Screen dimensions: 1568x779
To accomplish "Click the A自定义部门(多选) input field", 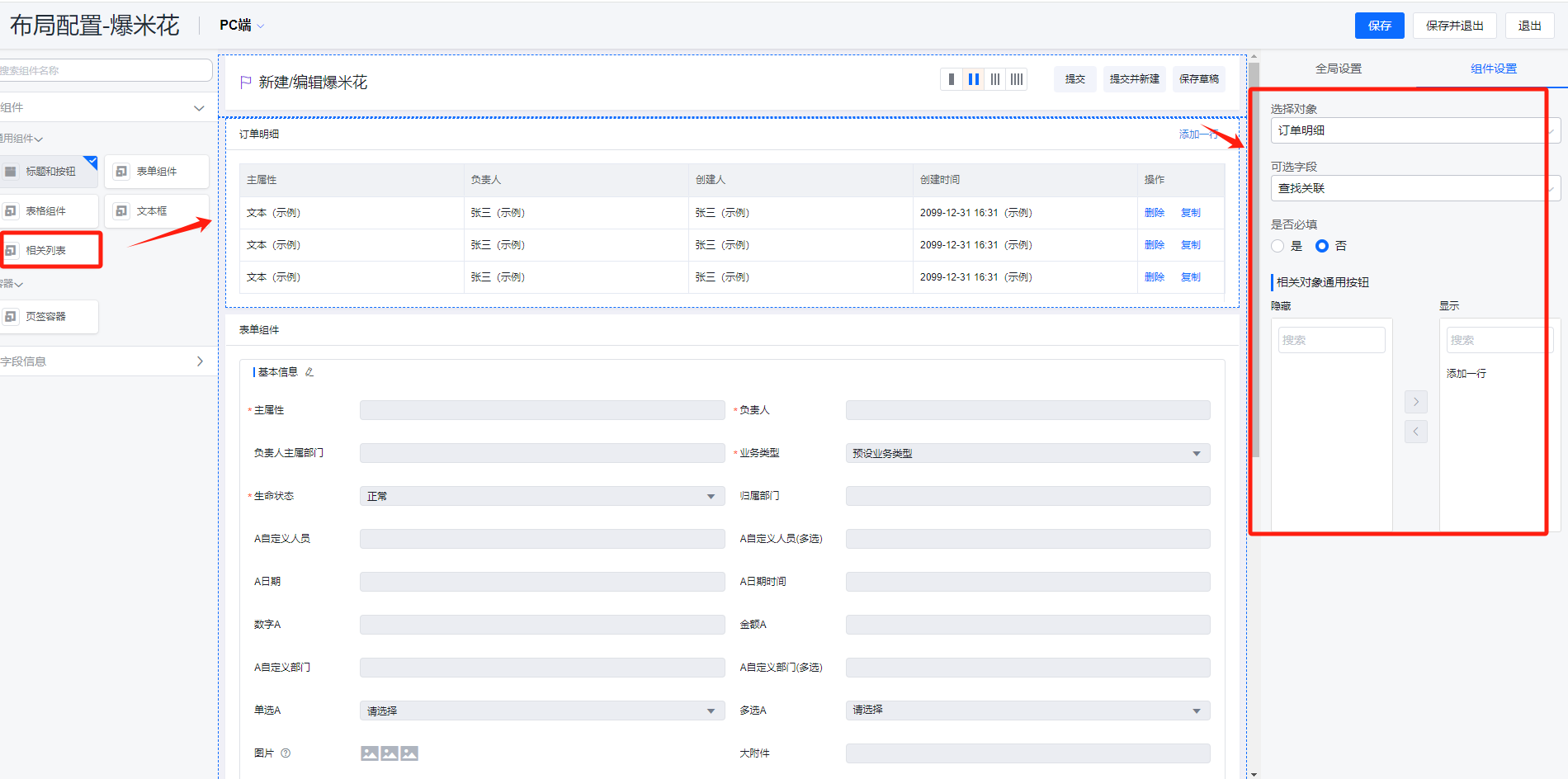I will point(1027,668).
